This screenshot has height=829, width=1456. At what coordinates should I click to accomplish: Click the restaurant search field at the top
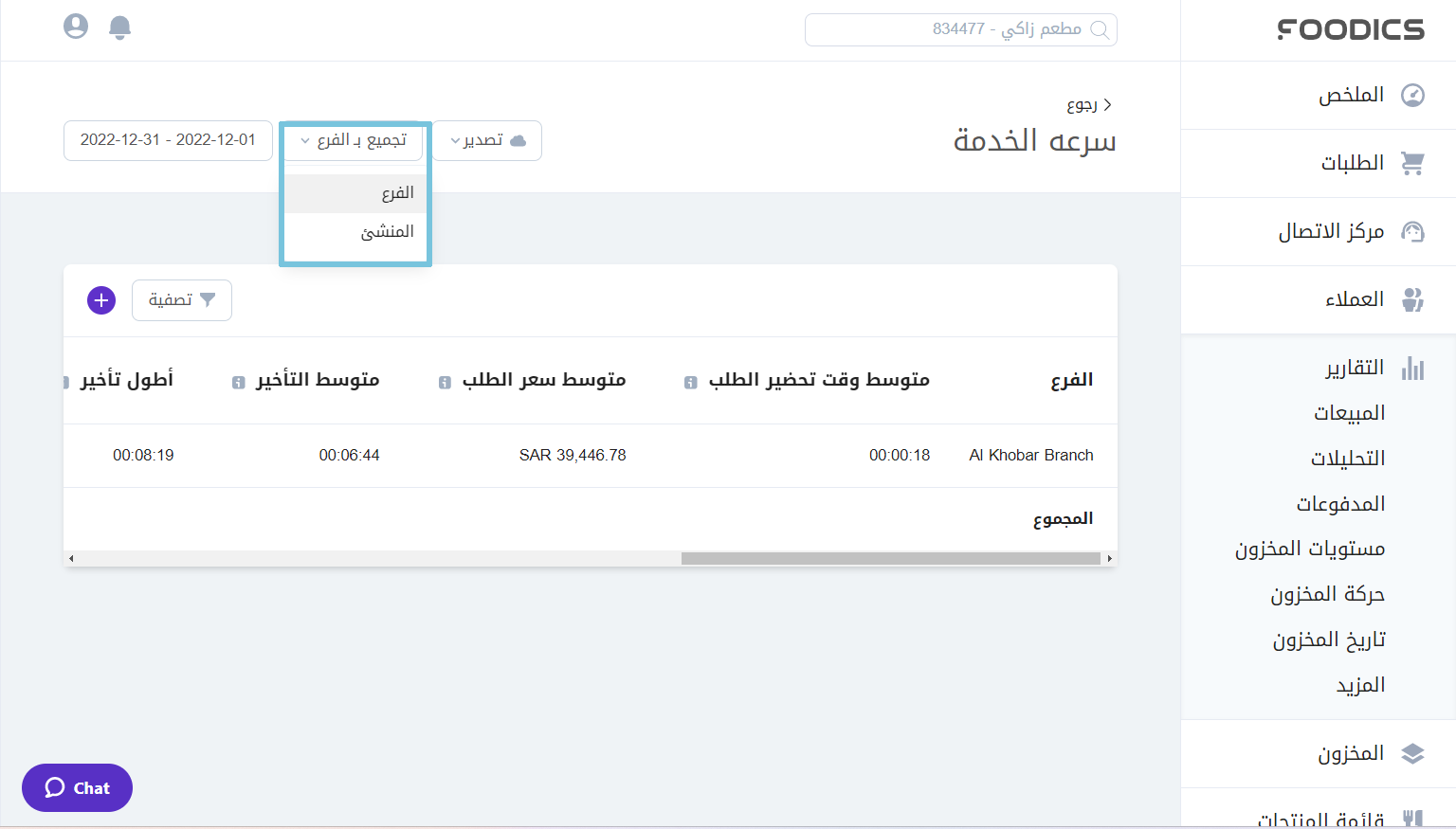[x=960, y=29]
